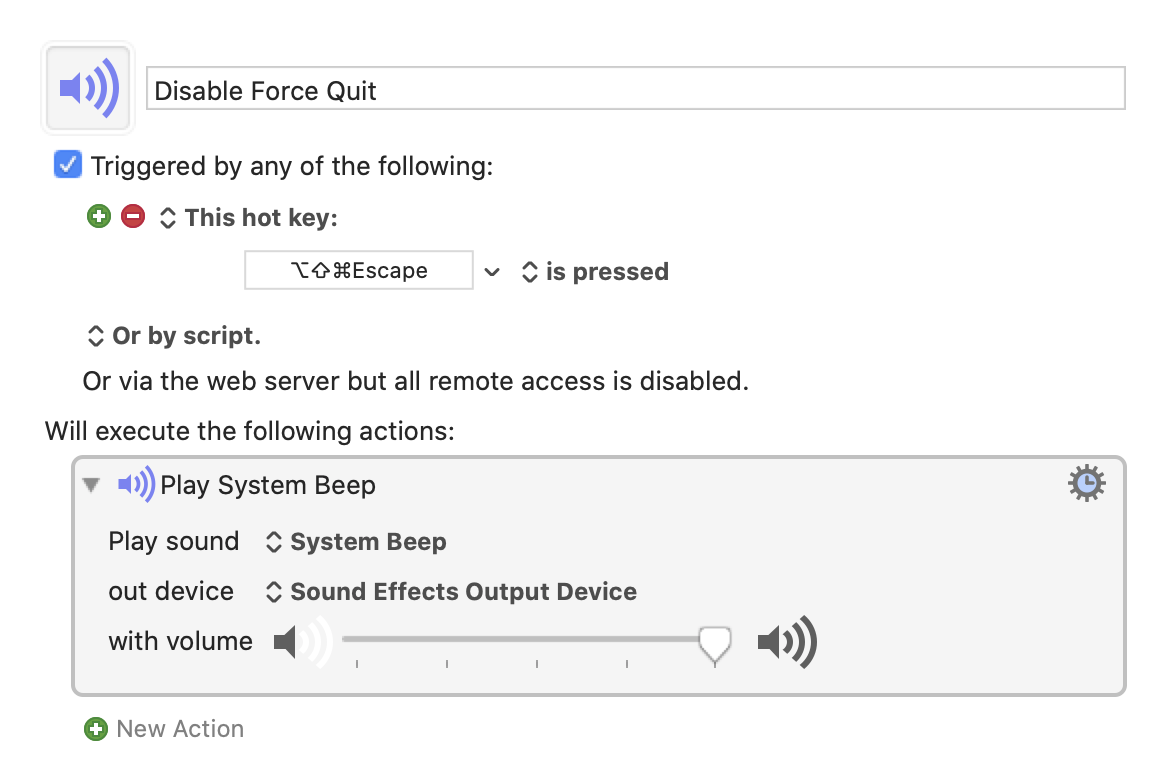Image resolution: width=1168 pixels, height=782 pixels.
Task: Open the 'This hot key' trigger type menu
Action: coord(250,217)
